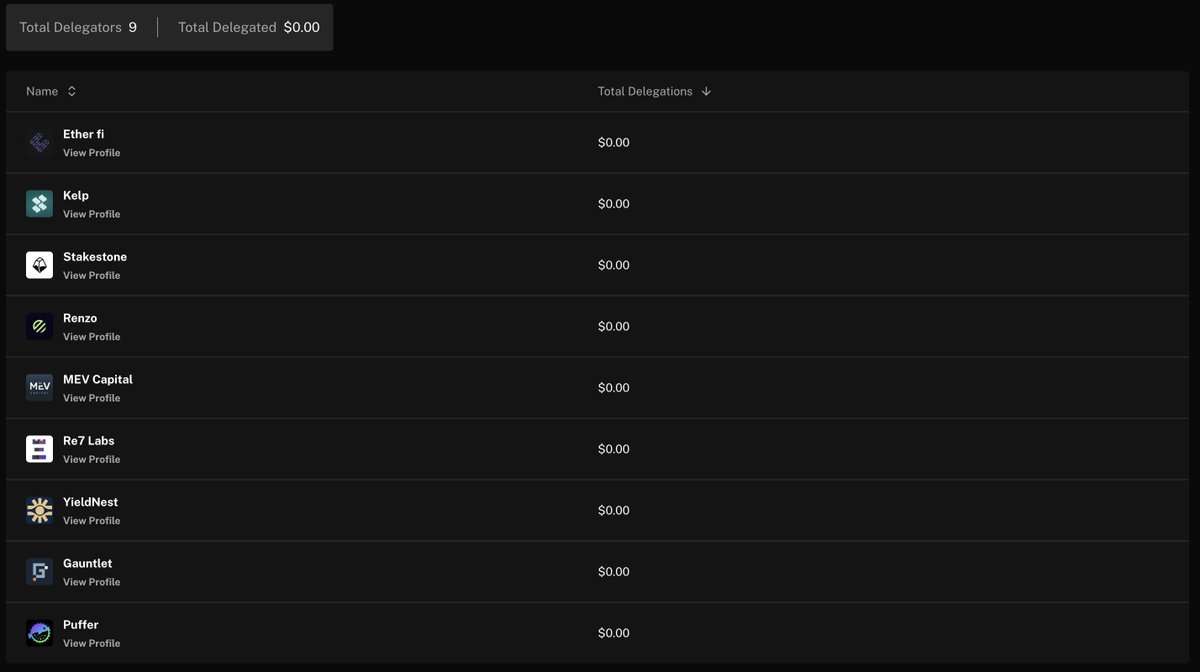Click the Kelp logo icon
Viewport: 1200px width, 672px height.
click(x=39, y=204)
